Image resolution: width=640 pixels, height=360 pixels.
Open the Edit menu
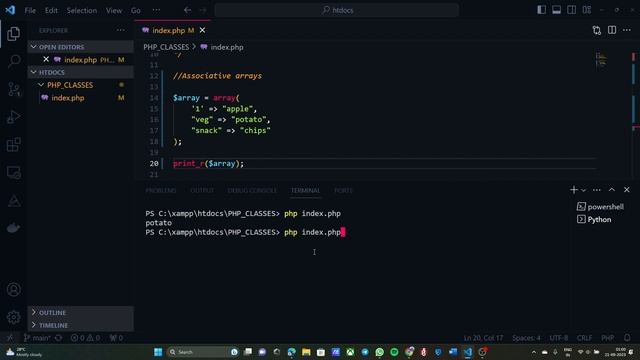(51, 10)
